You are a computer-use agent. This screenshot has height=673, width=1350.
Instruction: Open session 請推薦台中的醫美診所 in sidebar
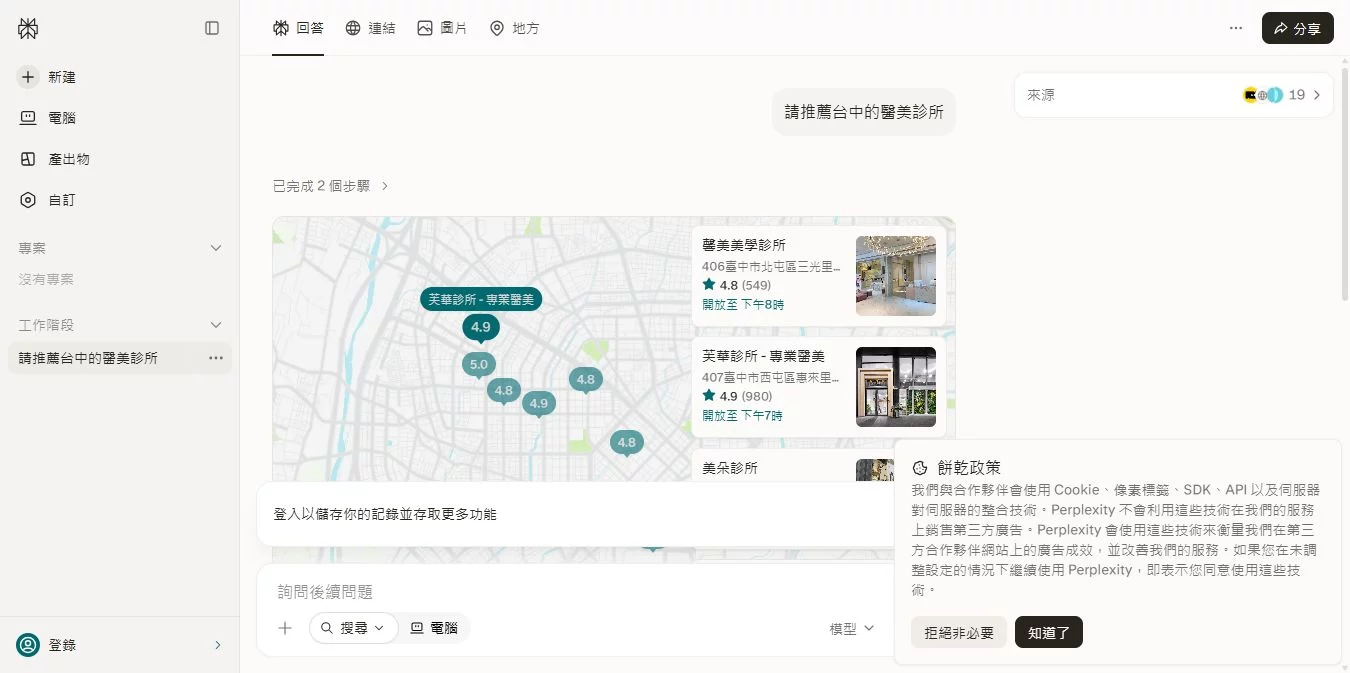pyautogui.click(x=88, y=358)
